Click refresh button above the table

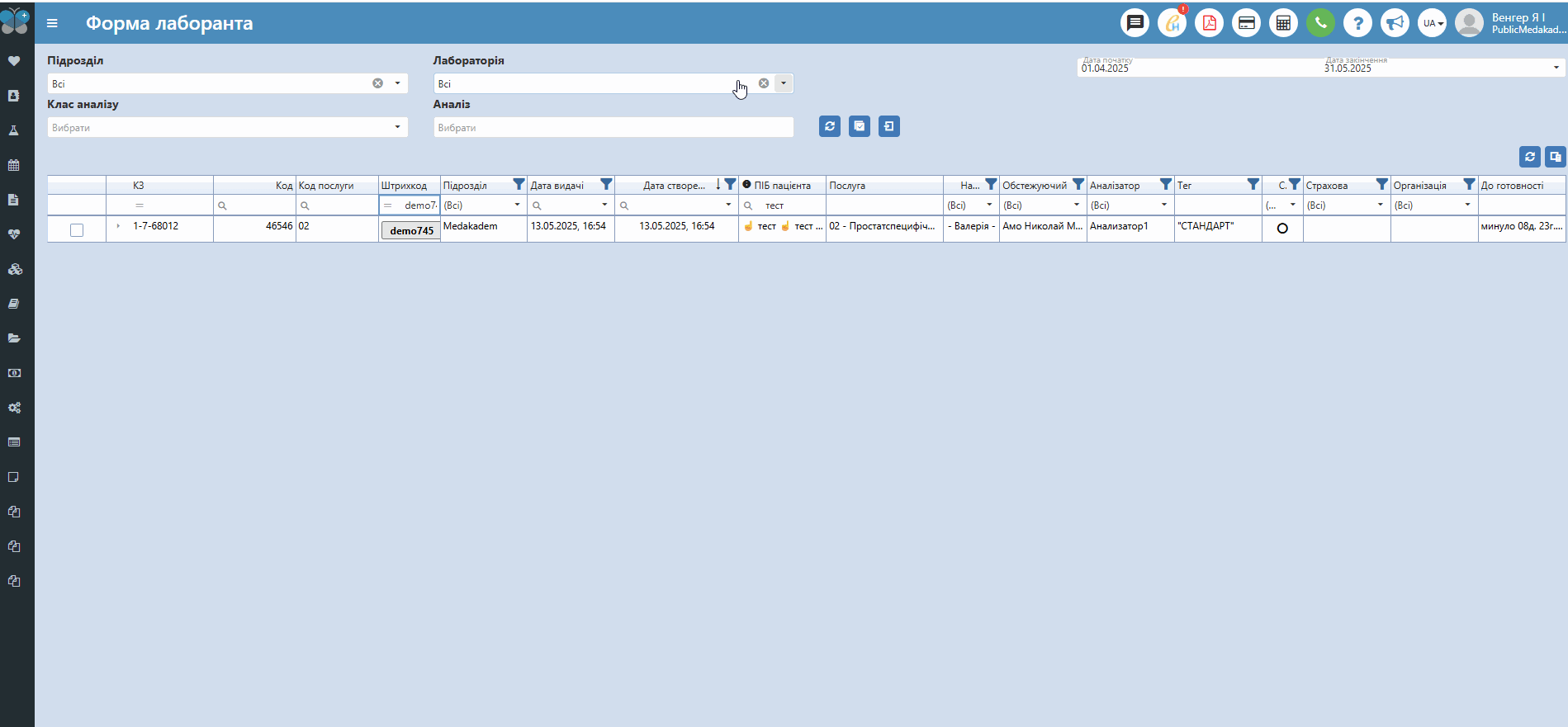1530,157
